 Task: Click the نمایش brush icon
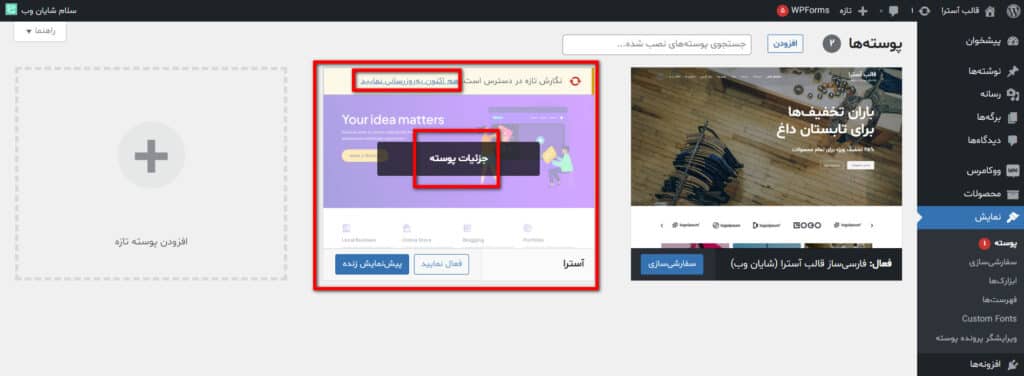pos(1012,217)
